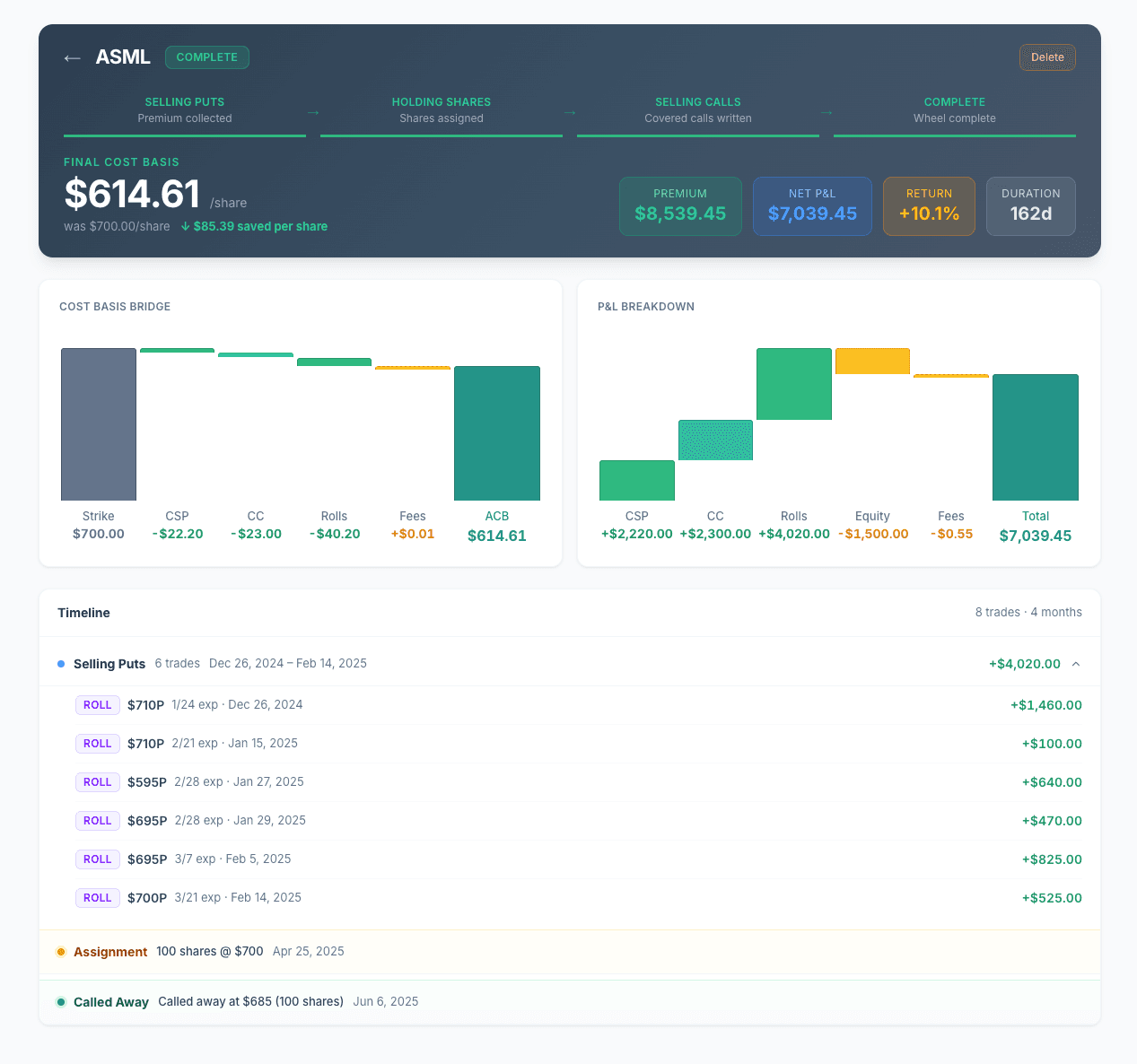The height and width of the screenshot is (1064, 1137).
Task: Click the +$470.00 trade amount
Action: coord(1052,821)
